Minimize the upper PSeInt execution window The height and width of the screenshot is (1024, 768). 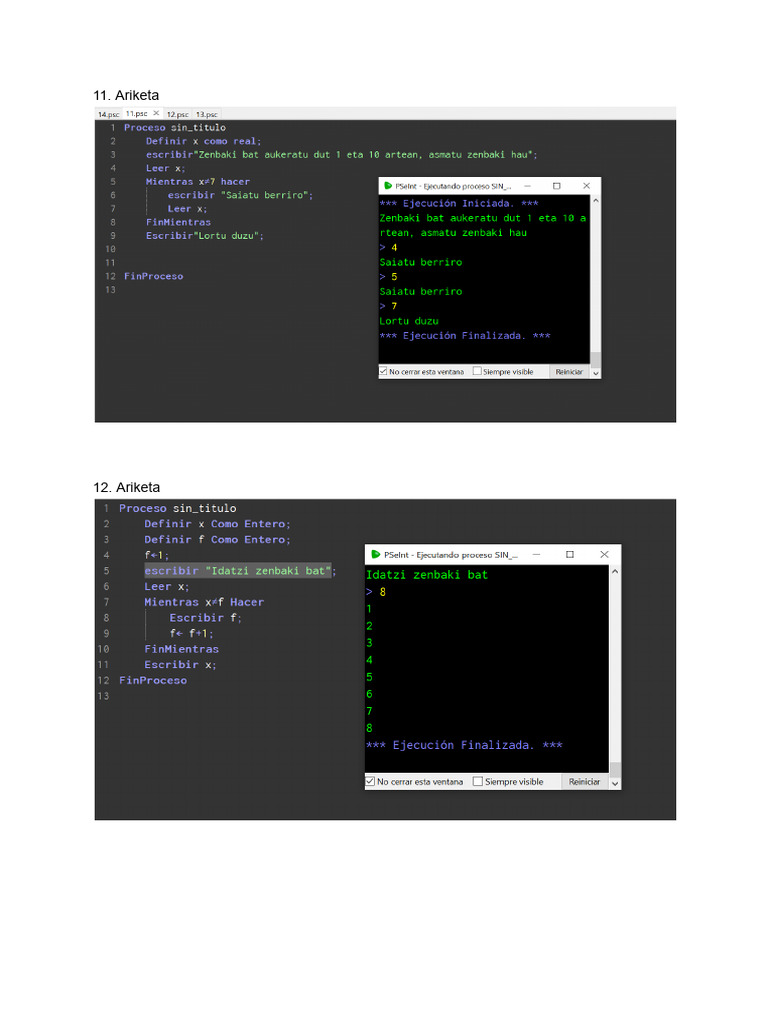(528, 186)
